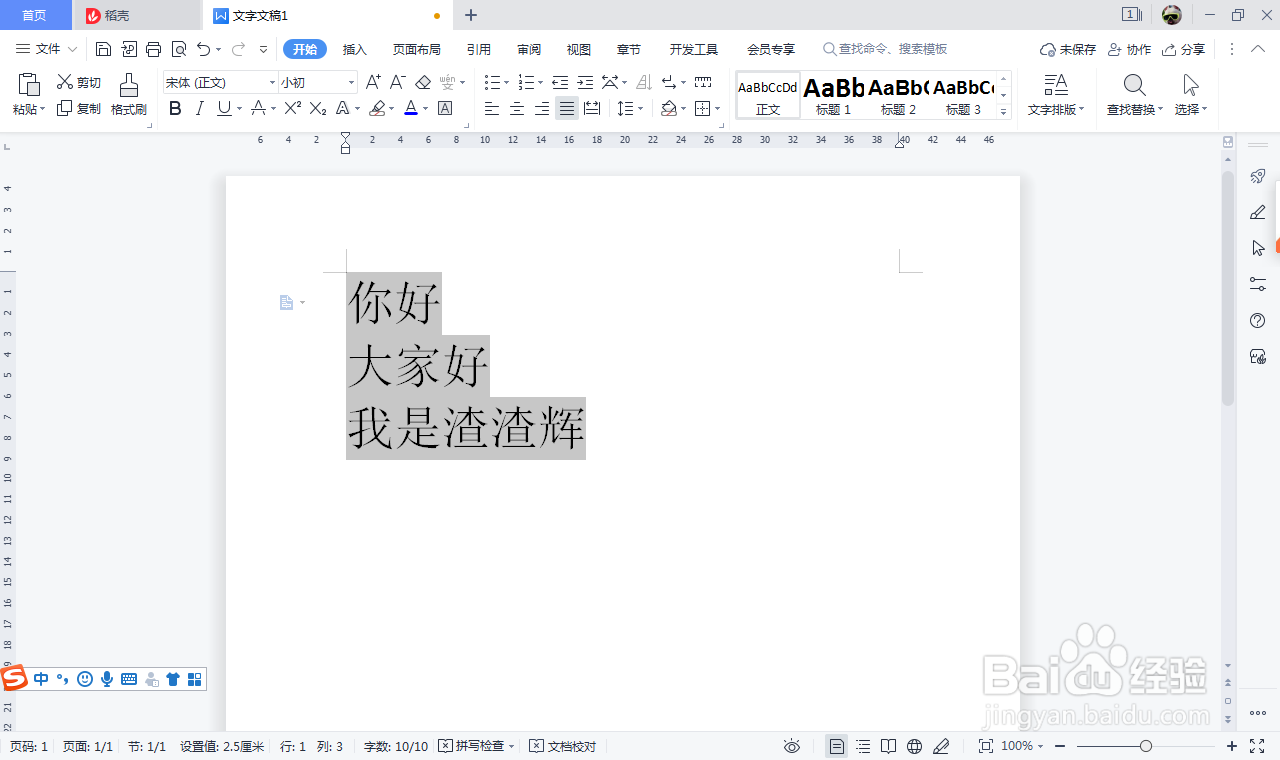The image size is (1280, 760).
Task: Activate voice input microphone in Sogou toolbar
Action: click(107, 679)
